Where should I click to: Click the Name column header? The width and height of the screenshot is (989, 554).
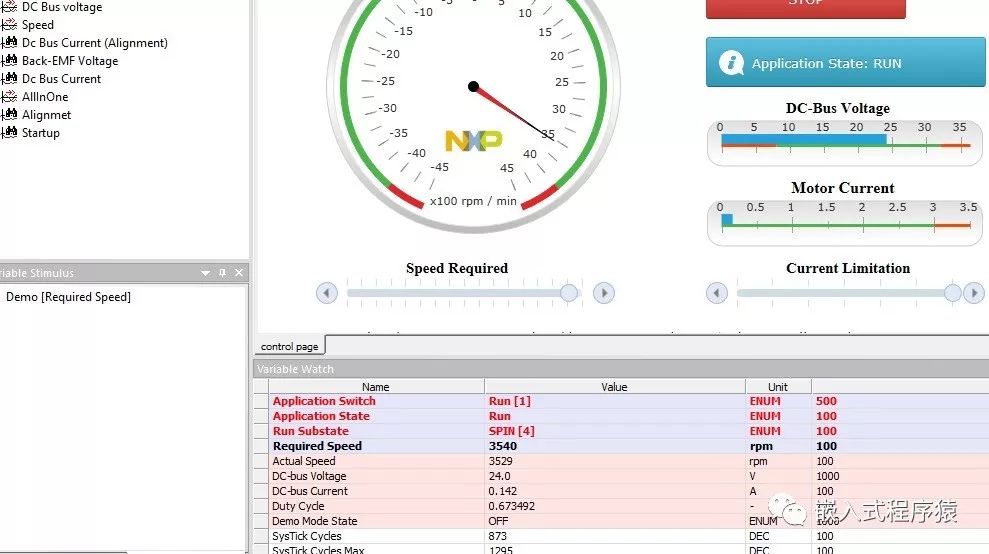coord(376,387)
